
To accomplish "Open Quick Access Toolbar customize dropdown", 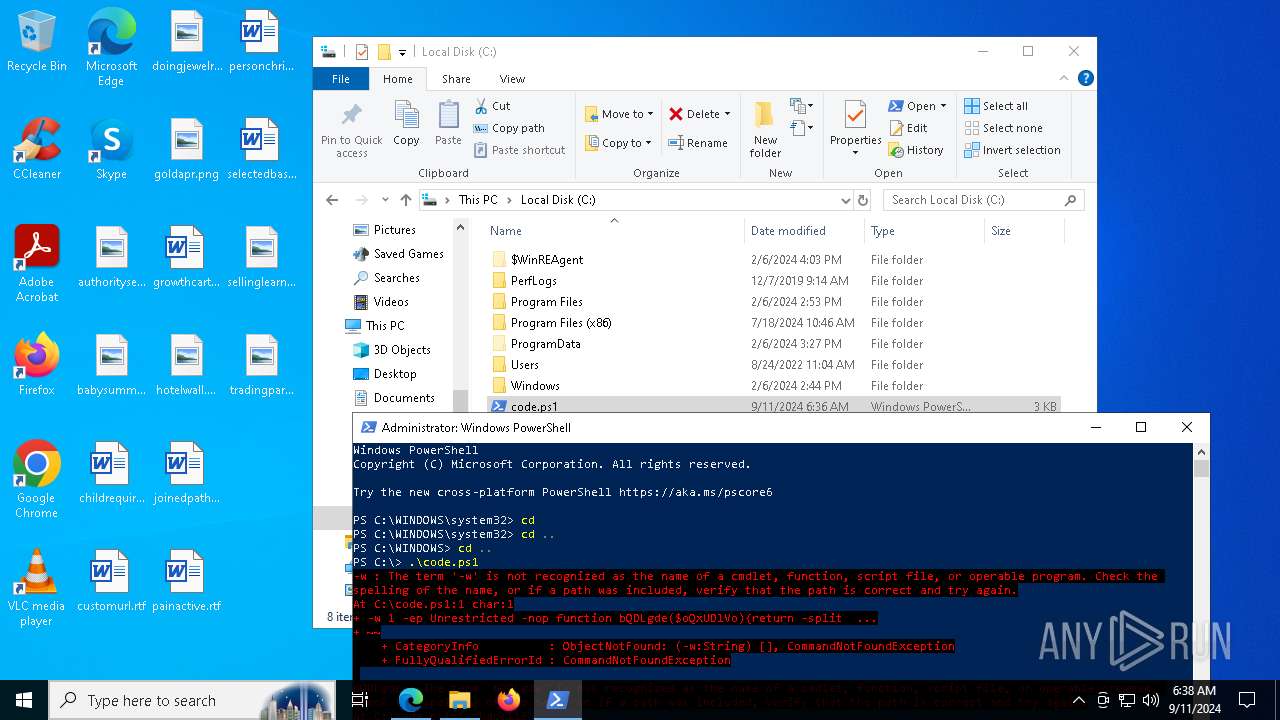I will tap(403, 52).
